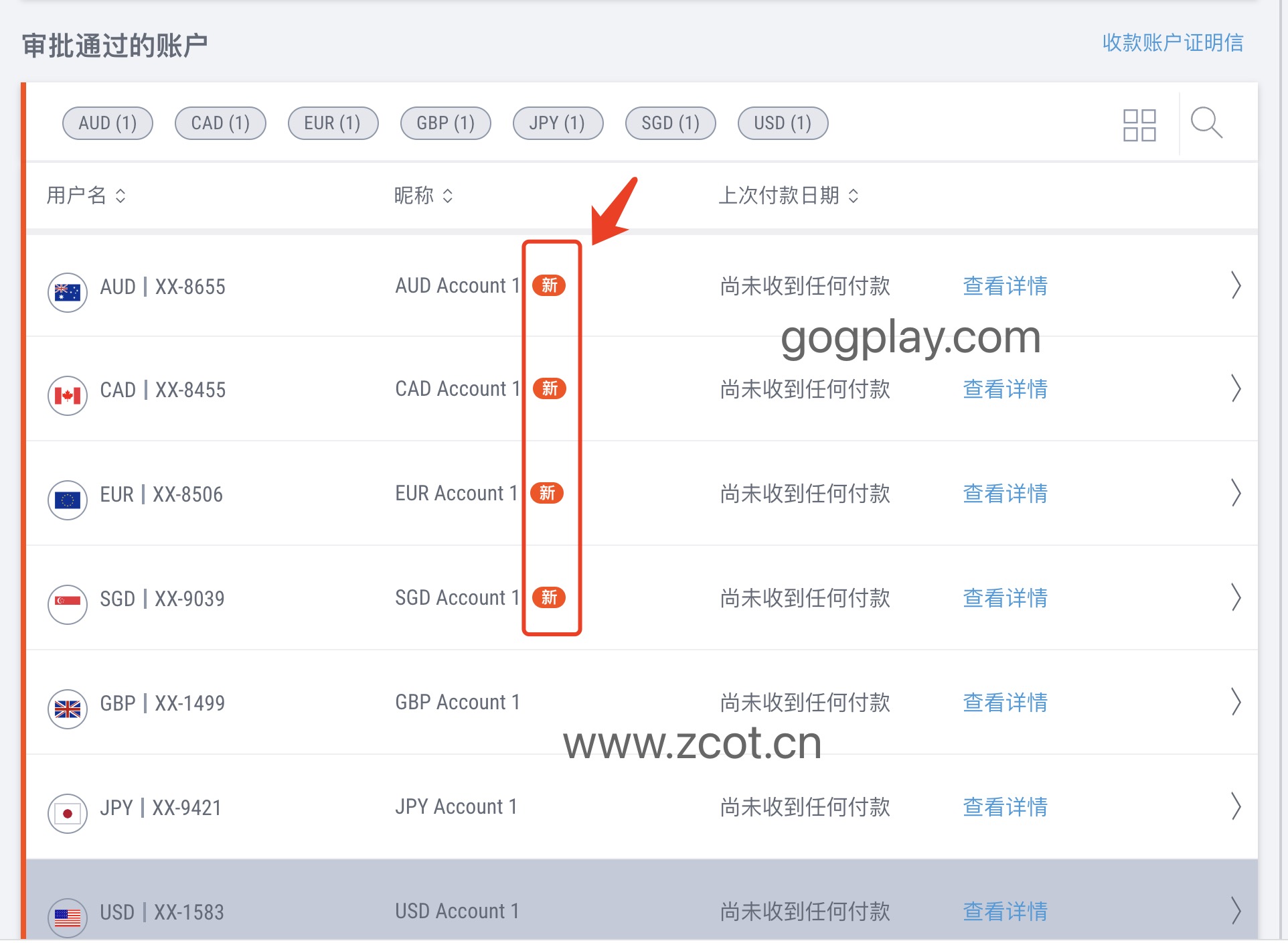
Task: Click the Singapore flag icon
Action: tap(68, 604)
